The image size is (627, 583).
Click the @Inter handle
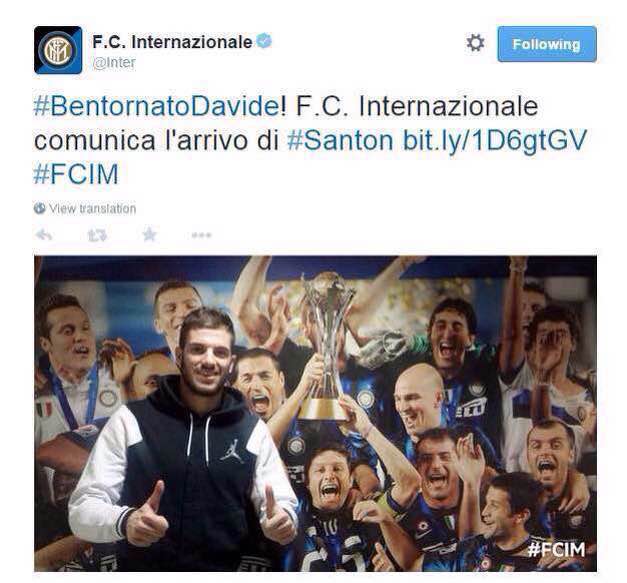(114, 63)
